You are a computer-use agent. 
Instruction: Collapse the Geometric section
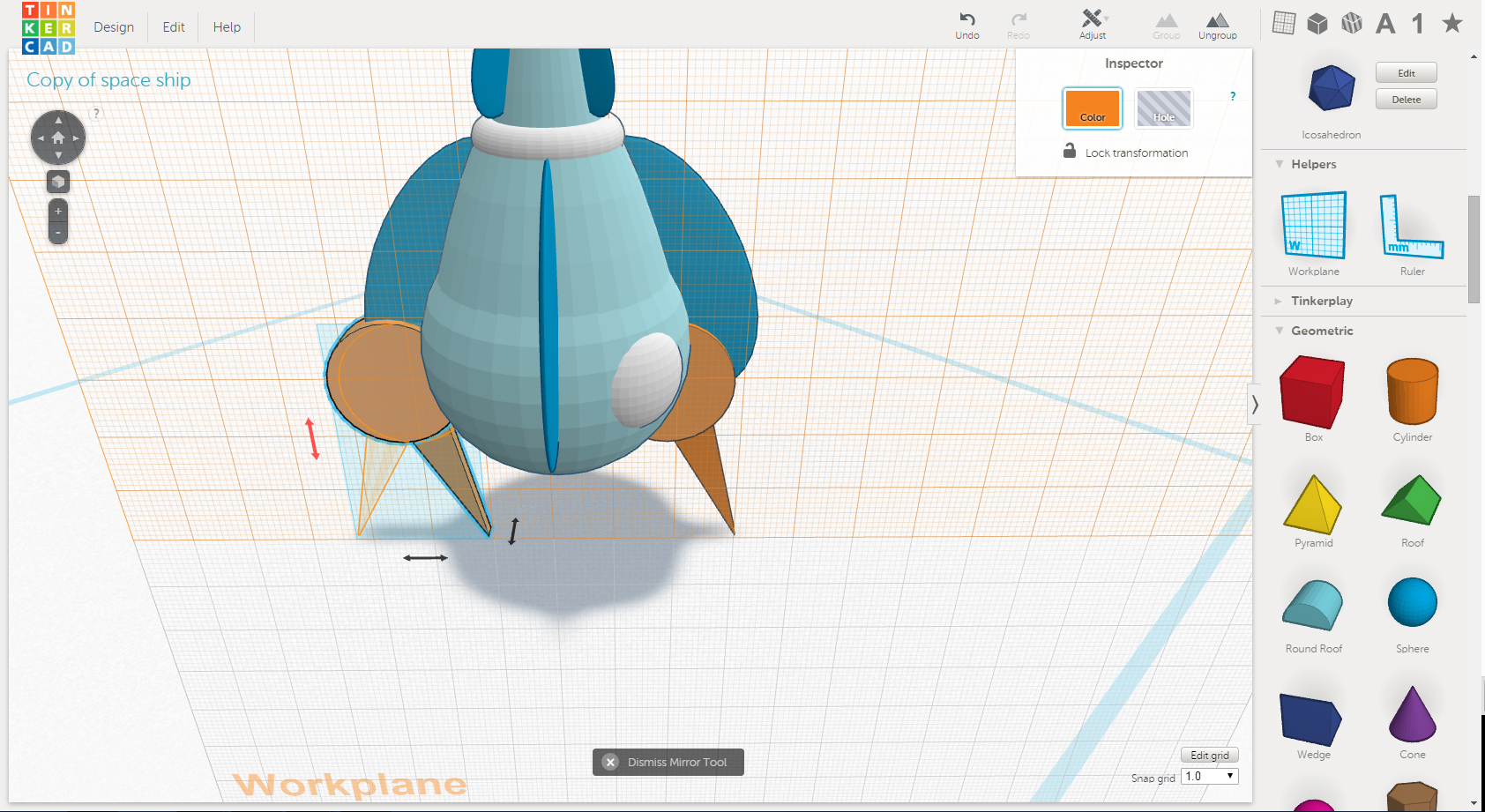(1279, 331)
